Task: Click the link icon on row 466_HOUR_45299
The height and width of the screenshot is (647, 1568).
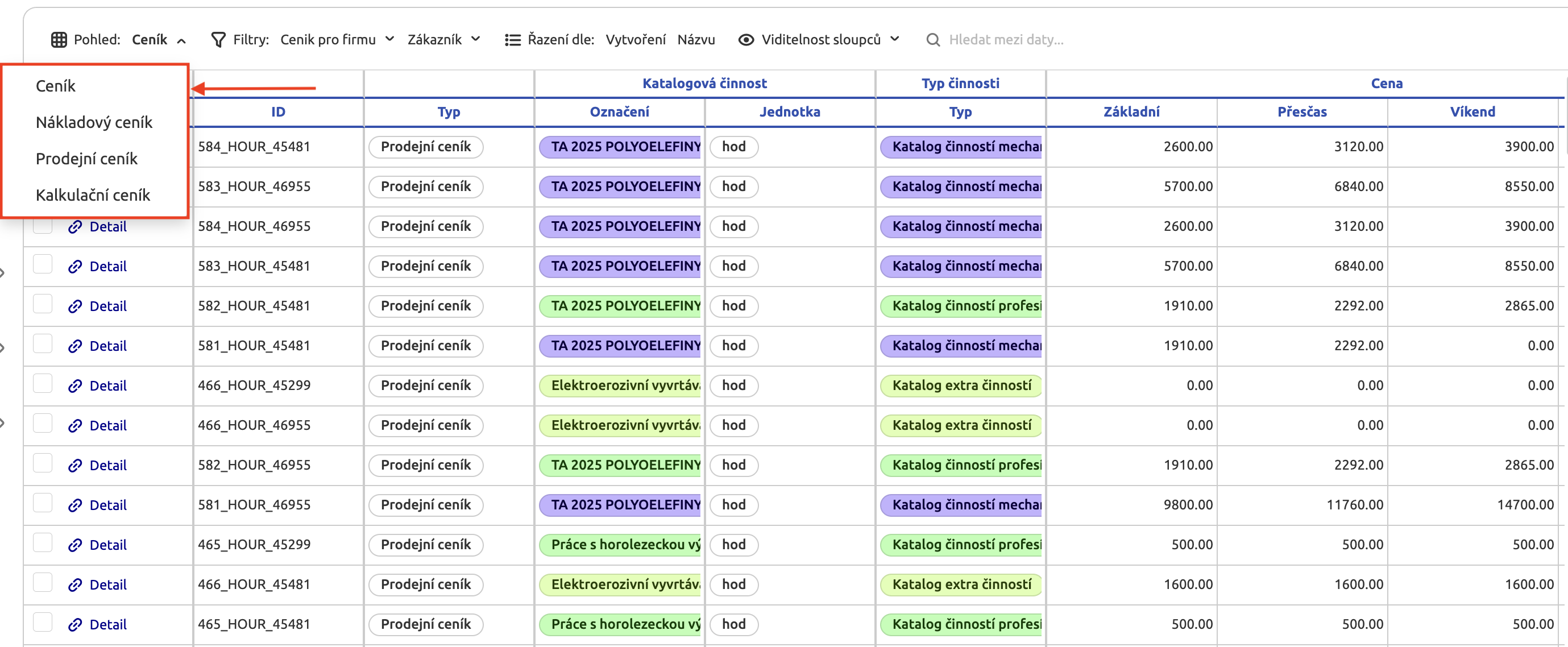Action: pyautogui.click(x=76, y=385)
